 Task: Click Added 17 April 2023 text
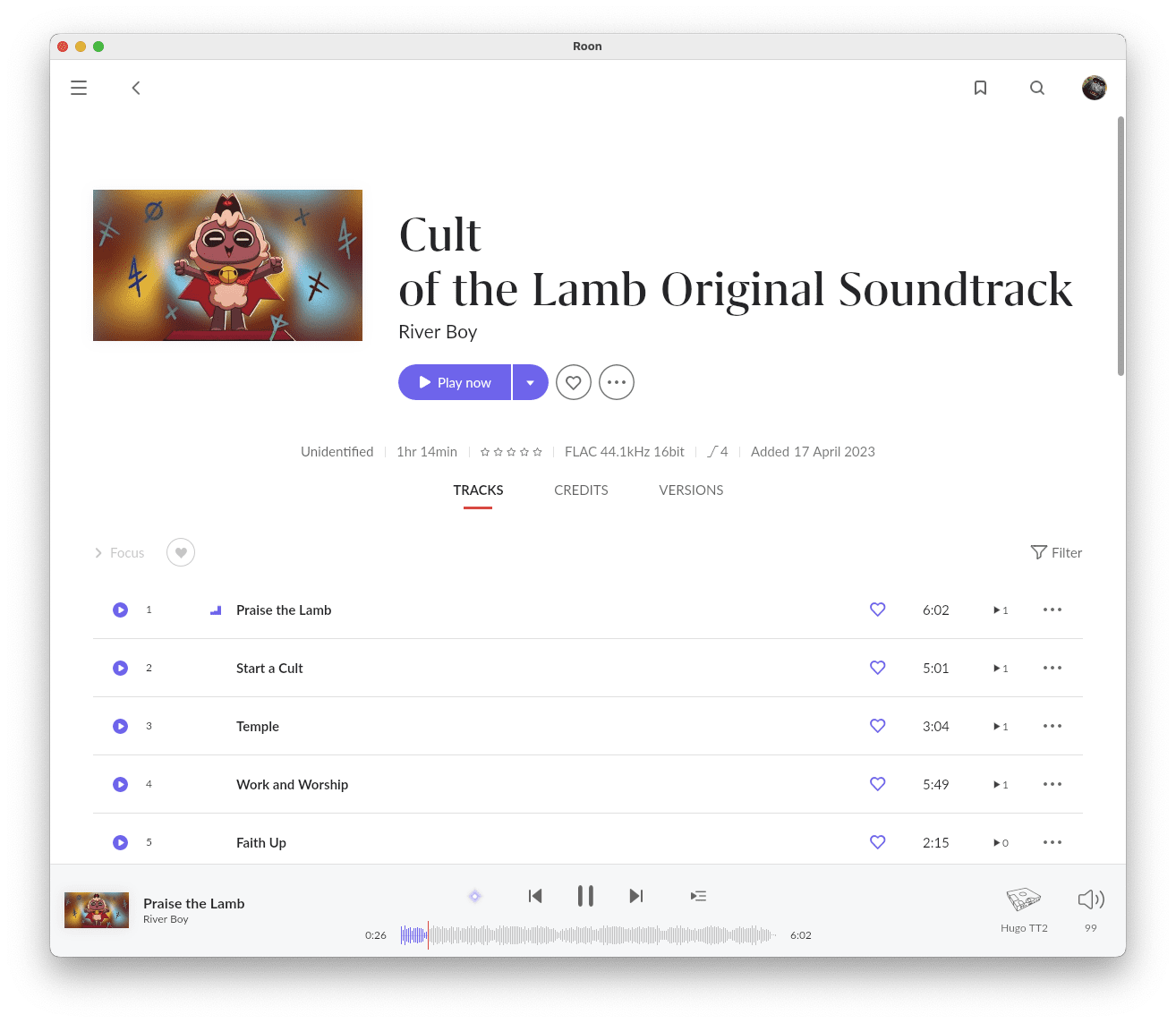coord(813,452)
